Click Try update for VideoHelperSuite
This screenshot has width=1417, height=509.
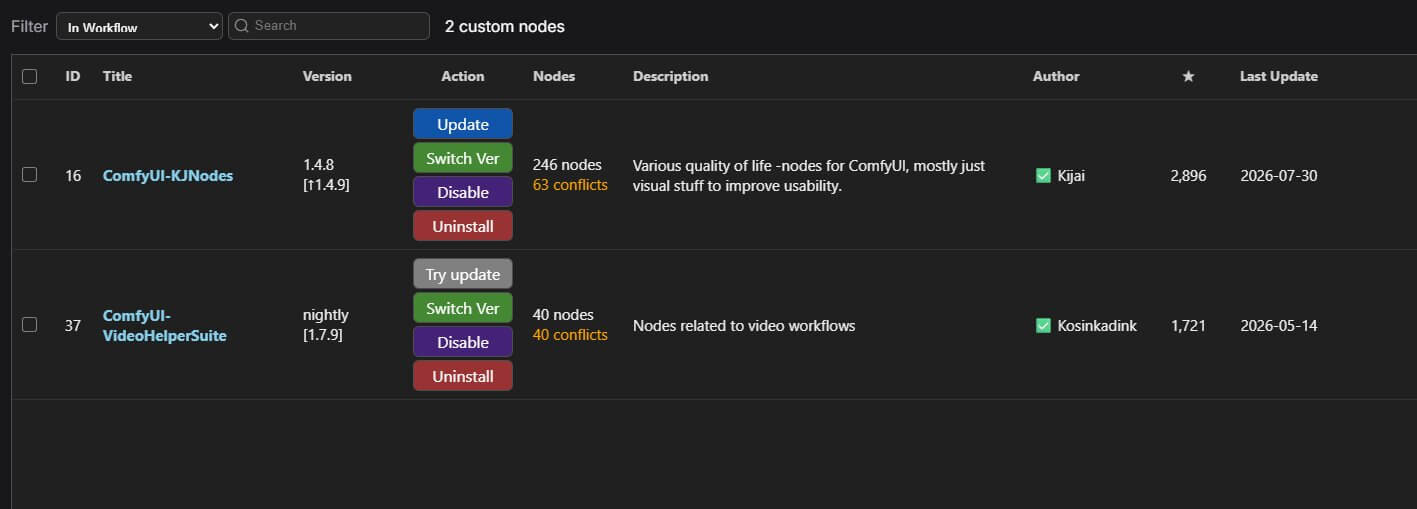tap(463, 274)
